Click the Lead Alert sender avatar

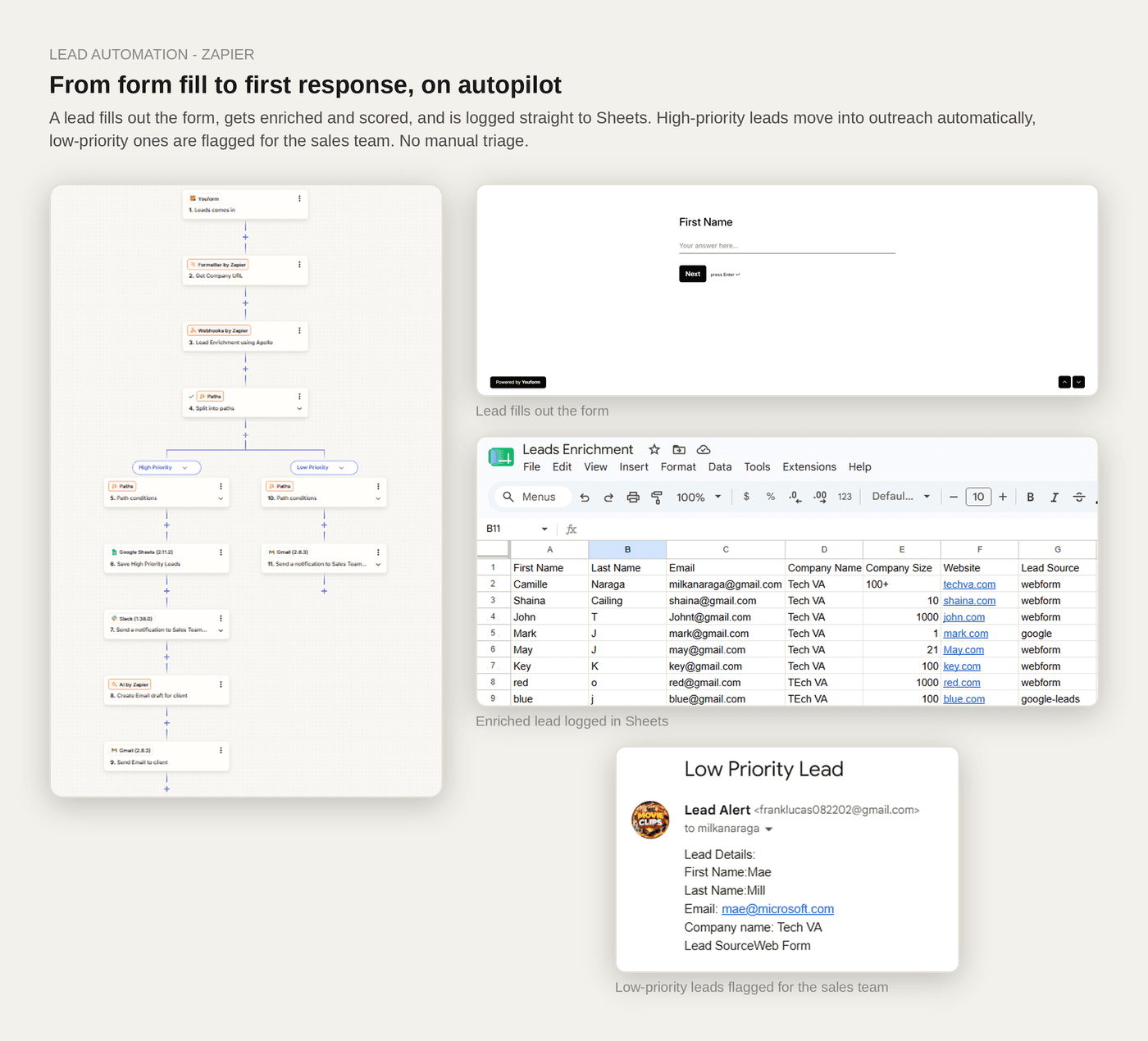(650, 820)
